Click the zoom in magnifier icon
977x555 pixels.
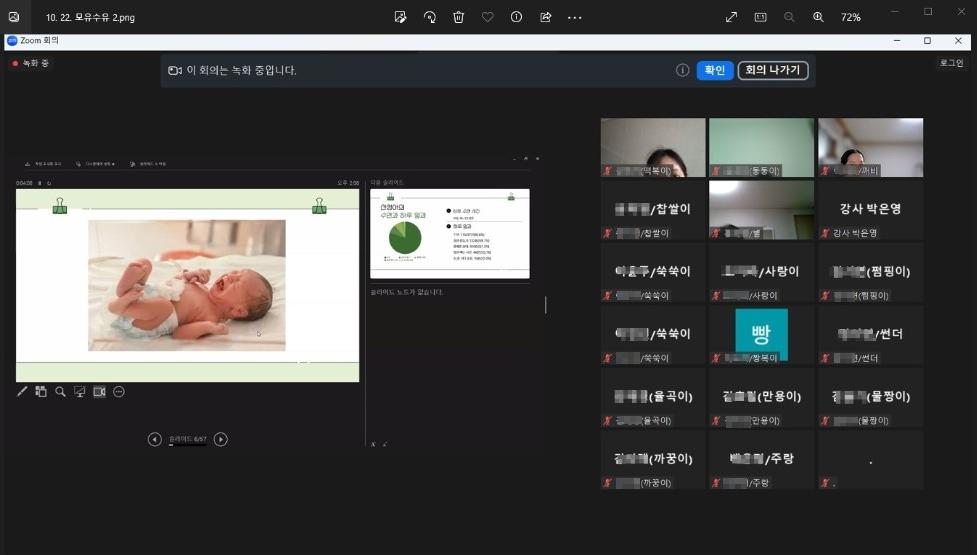[x=818, y=17]
